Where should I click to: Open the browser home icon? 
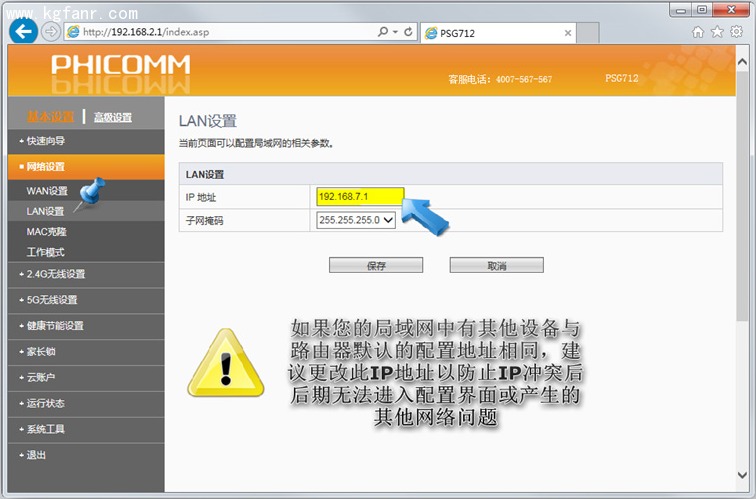point(698,32)
